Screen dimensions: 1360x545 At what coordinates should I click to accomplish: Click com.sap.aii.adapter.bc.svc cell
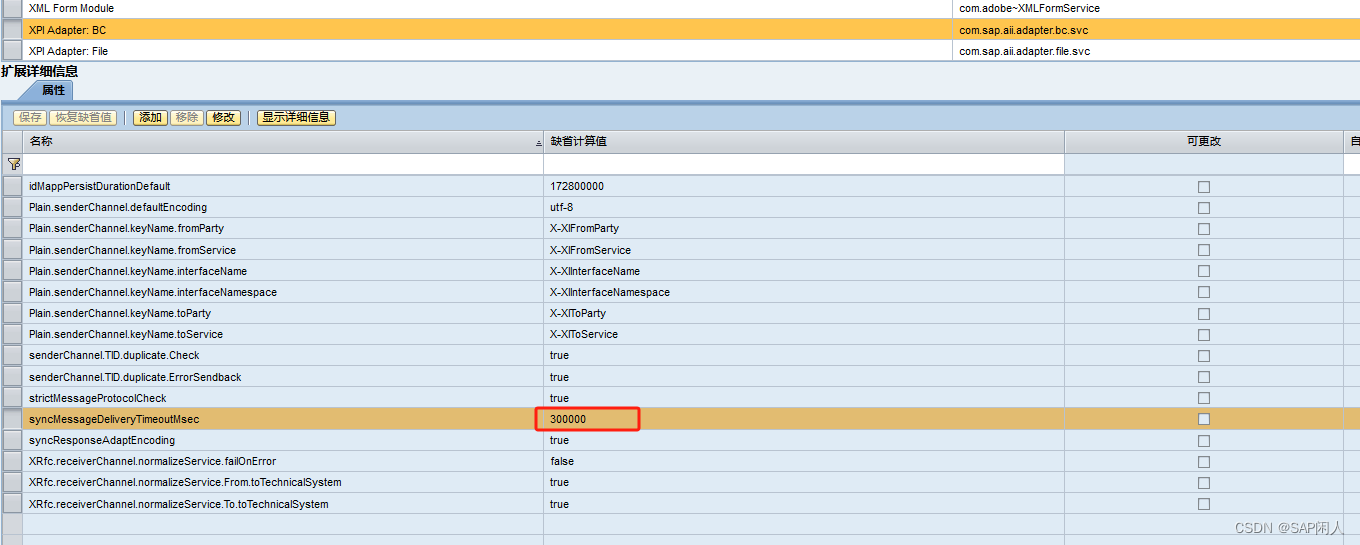(1156, 30)
